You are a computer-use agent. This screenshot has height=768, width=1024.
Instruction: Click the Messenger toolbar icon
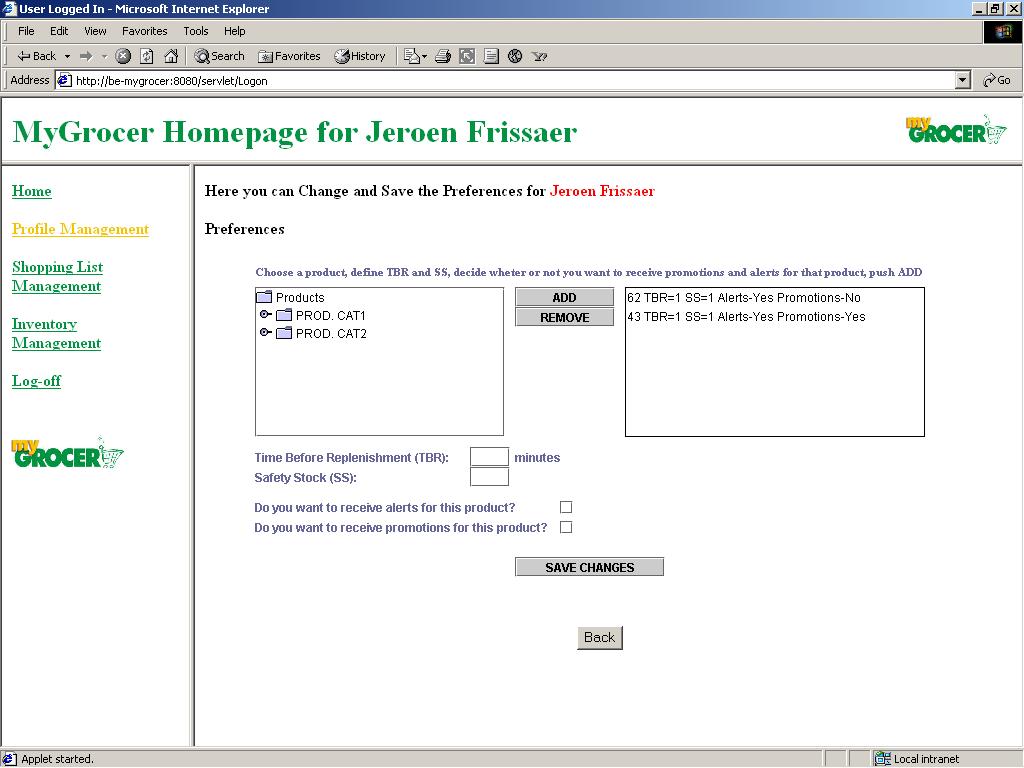point(539,56)
